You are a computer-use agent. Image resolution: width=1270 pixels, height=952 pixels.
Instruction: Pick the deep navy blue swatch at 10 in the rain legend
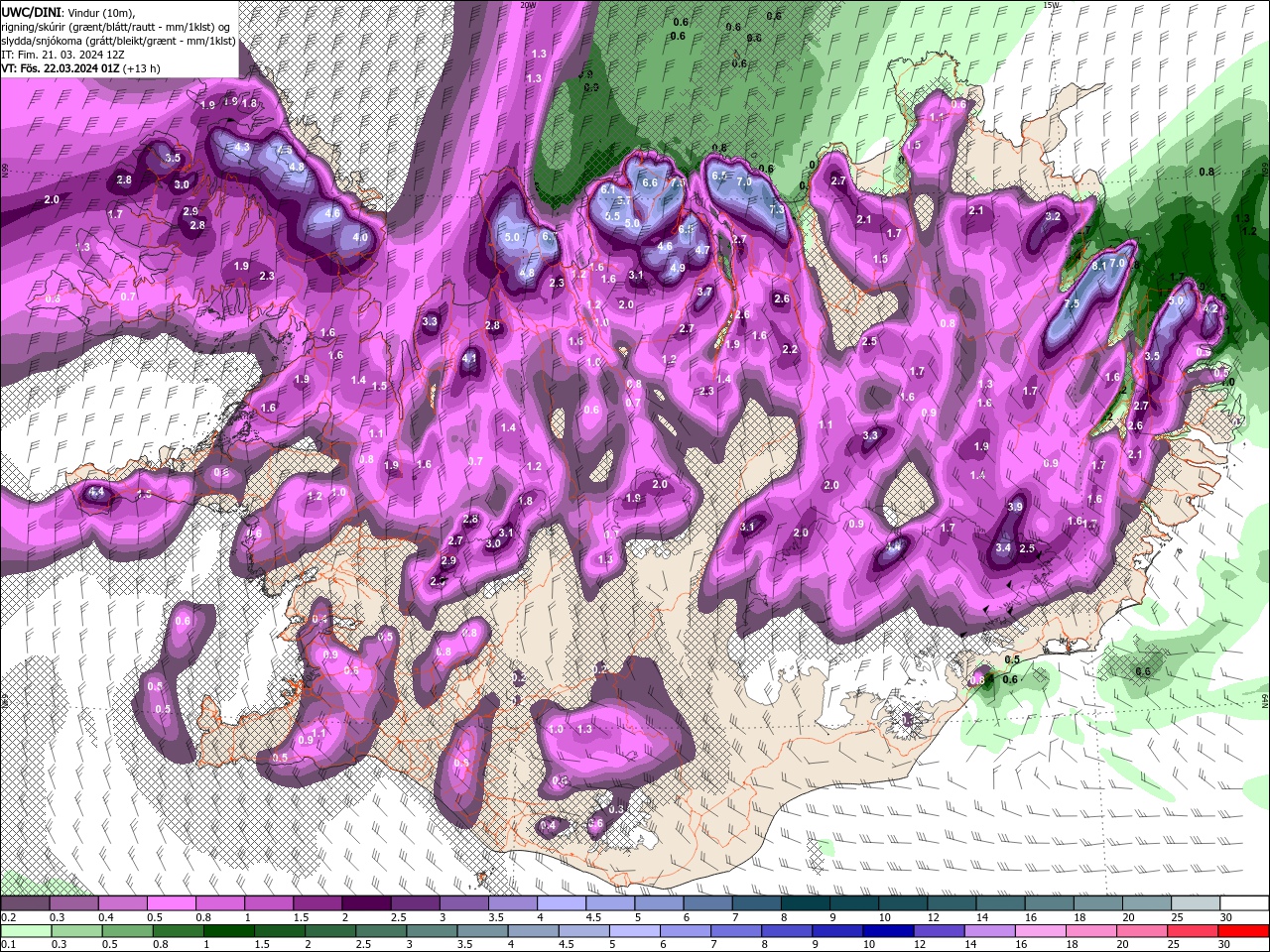click(888, 931)
